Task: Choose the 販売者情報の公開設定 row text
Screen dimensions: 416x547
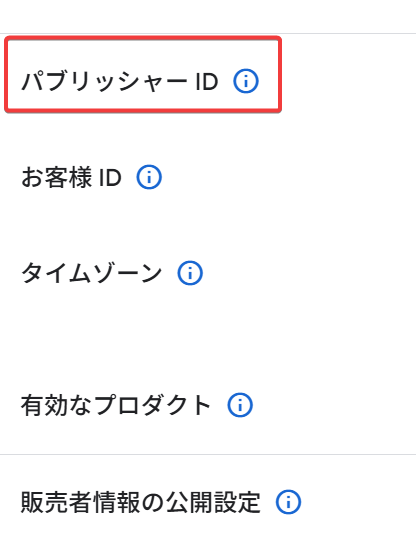Action: click(x=141, y=502)
